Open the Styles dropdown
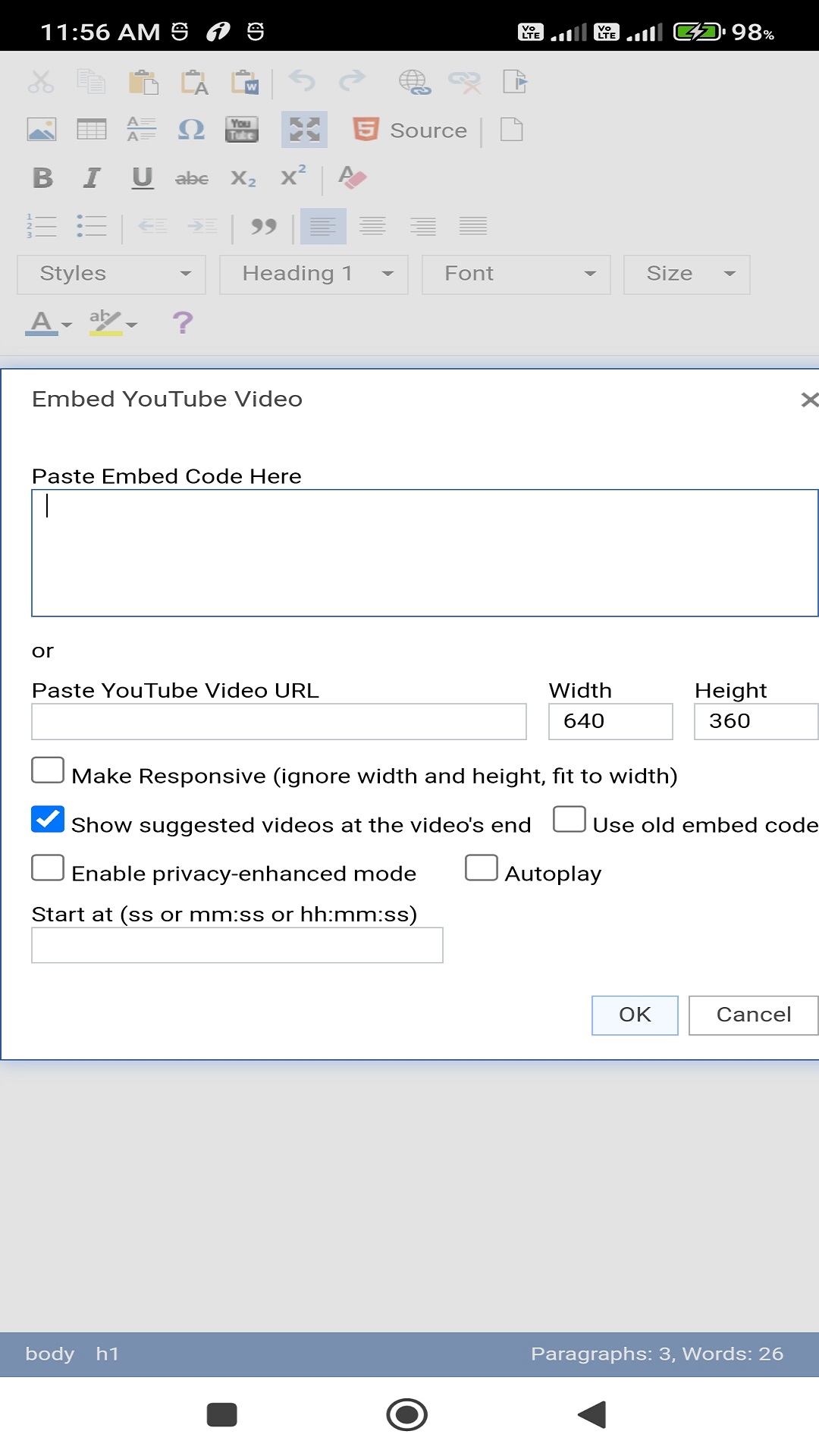819x1456 pixels. [x=111, y=274]
